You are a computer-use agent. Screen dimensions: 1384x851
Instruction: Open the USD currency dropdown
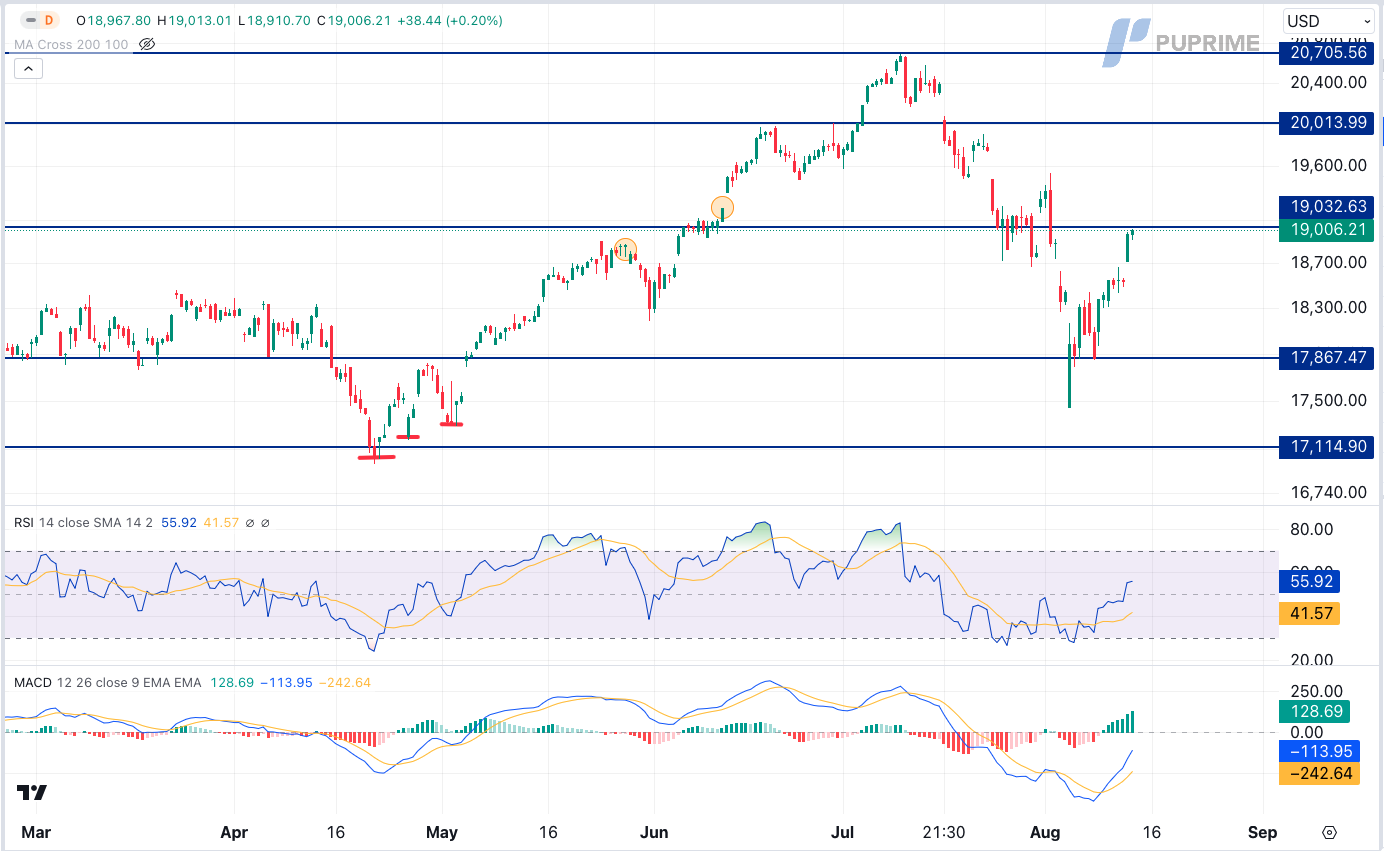(x=1329, y=21)
